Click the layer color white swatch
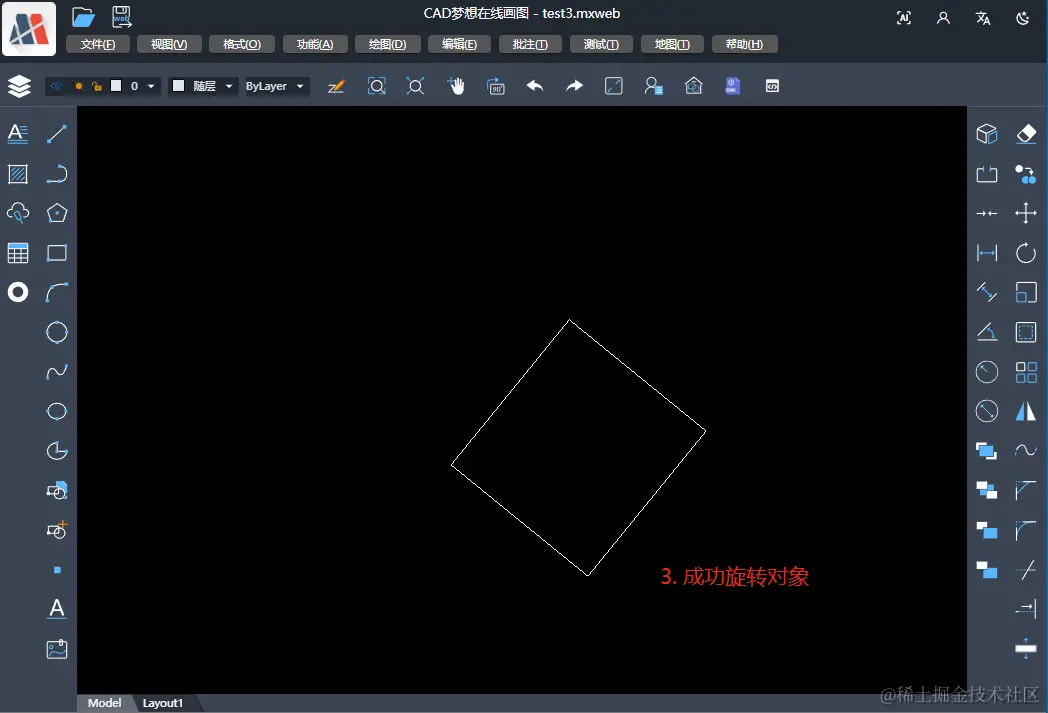Screen dimensions: 1048x713 tap(116, 86)
